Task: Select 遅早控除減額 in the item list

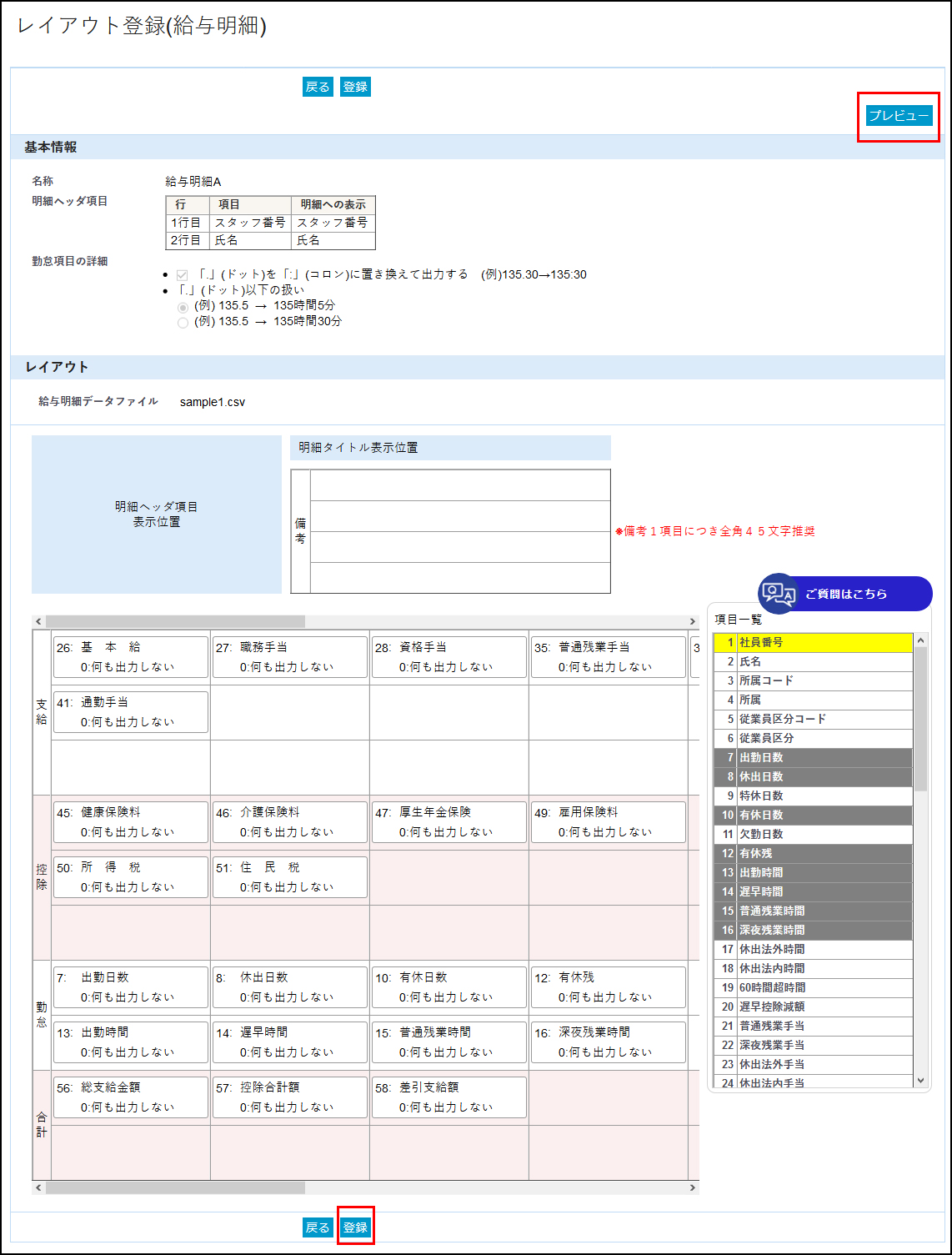Action: [x=813, y=1007]
